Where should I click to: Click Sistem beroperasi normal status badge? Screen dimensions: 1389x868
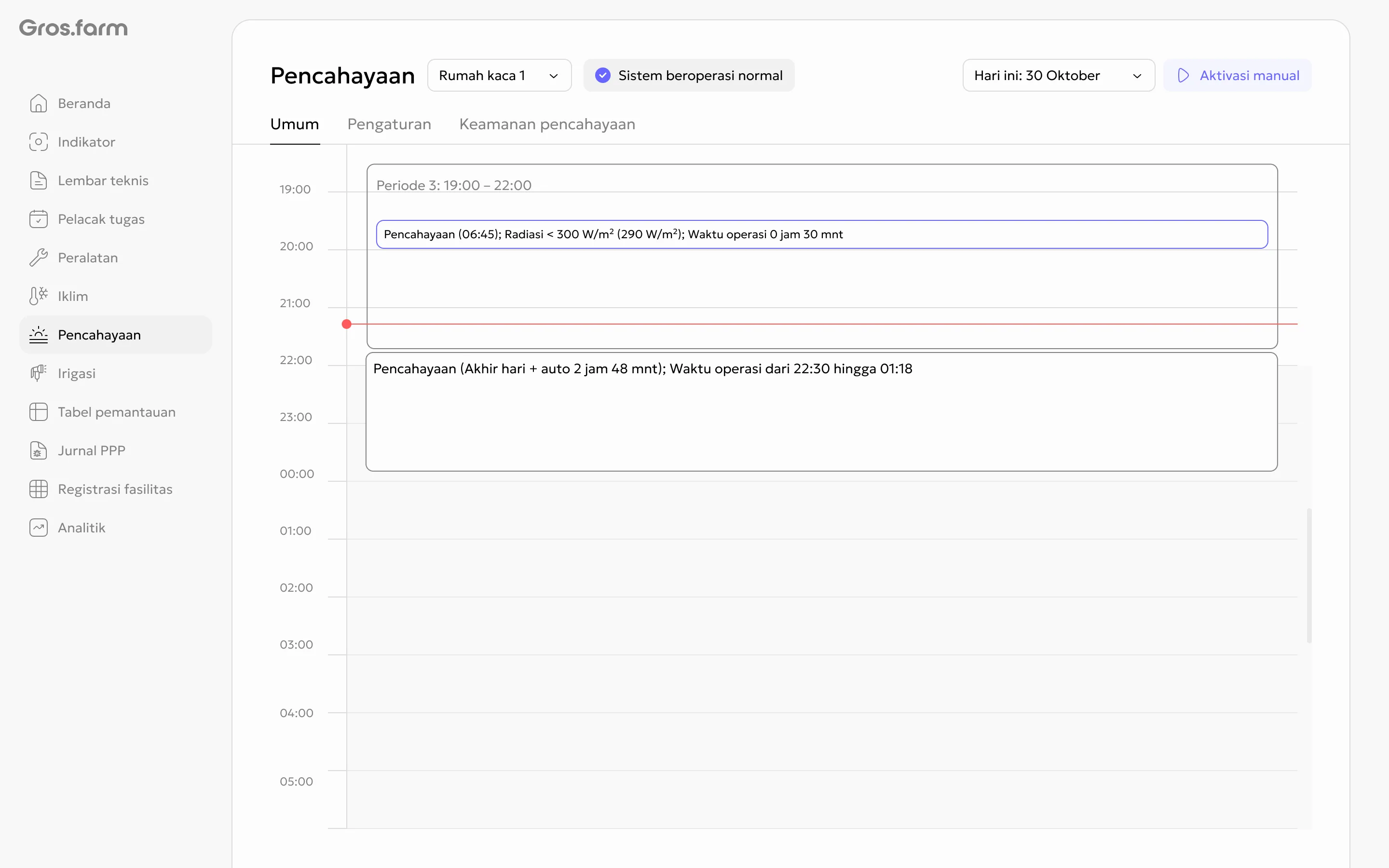click(689, 75)
